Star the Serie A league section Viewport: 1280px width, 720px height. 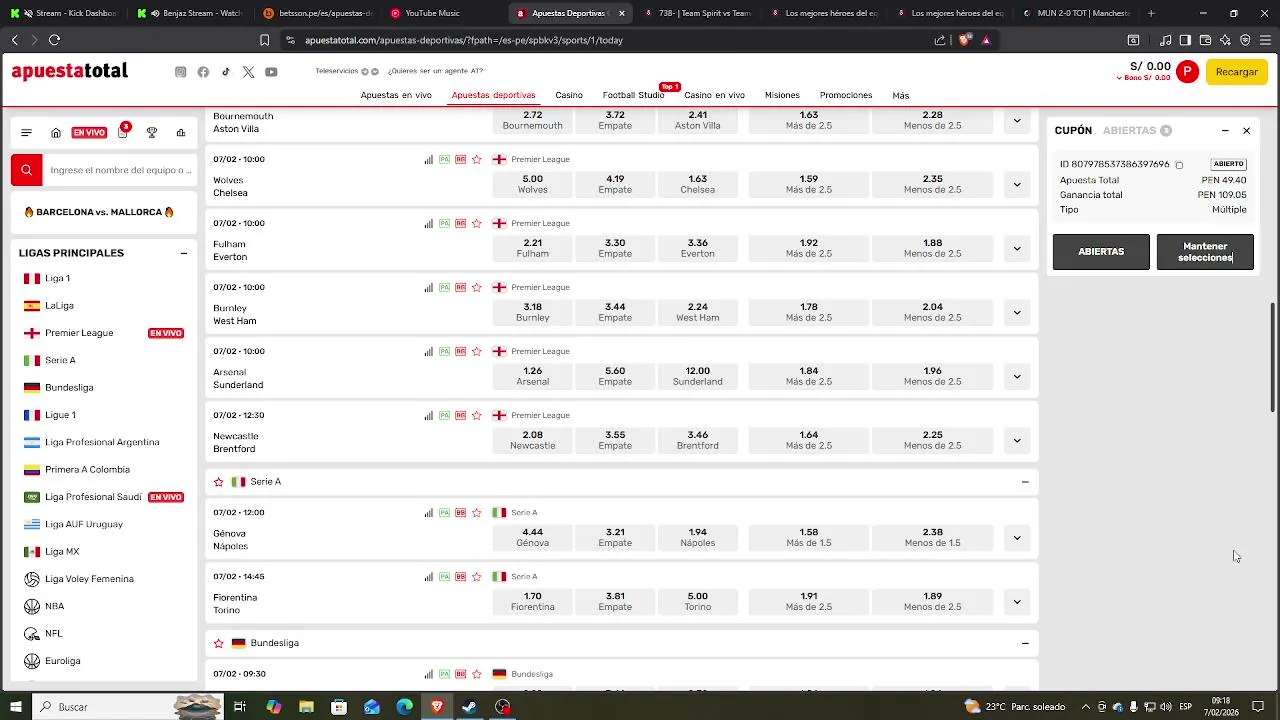[x=219, y=482]
